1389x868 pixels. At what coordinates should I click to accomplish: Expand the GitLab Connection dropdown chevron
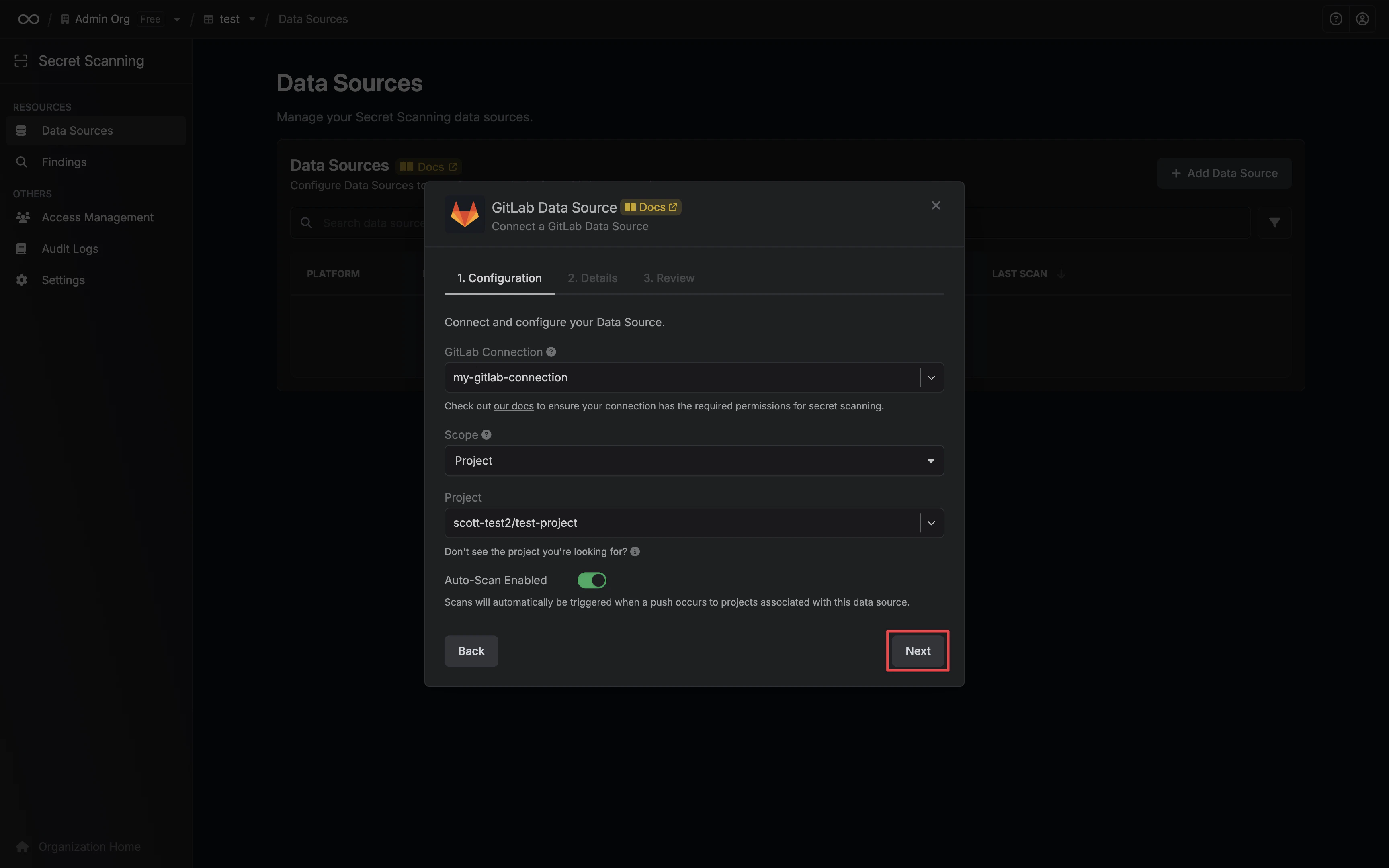931,378
